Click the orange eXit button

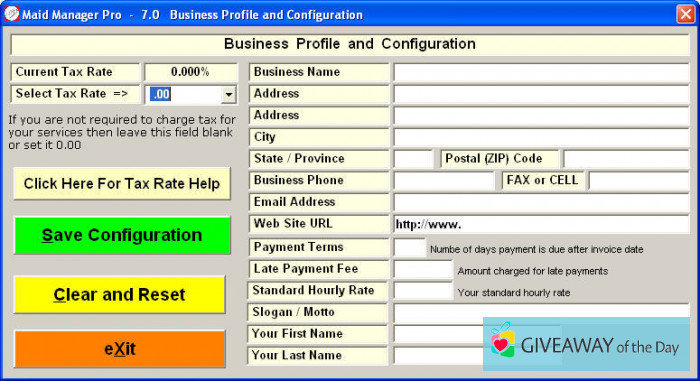coord(119,349)
